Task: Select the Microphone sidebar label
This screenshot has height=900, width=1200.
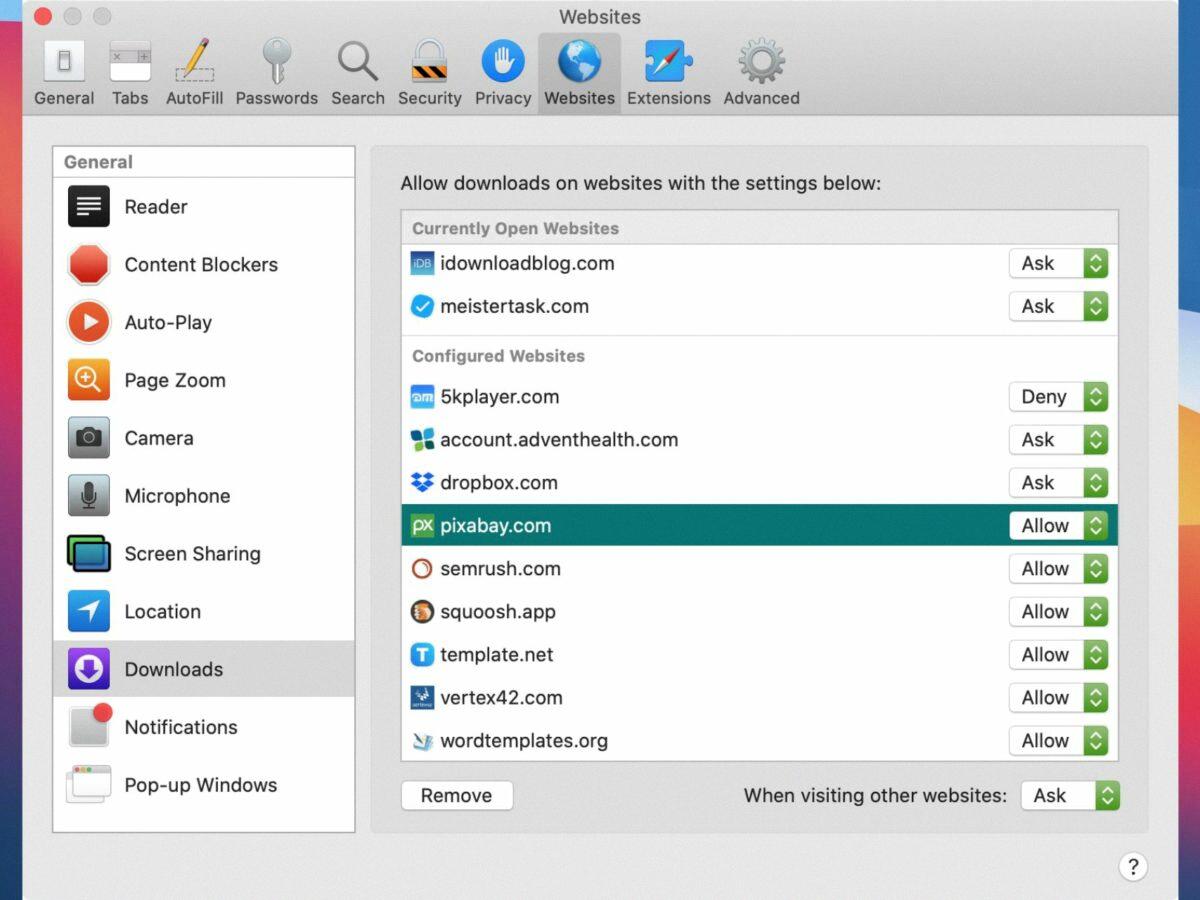Action: click(x=177, y=496)
